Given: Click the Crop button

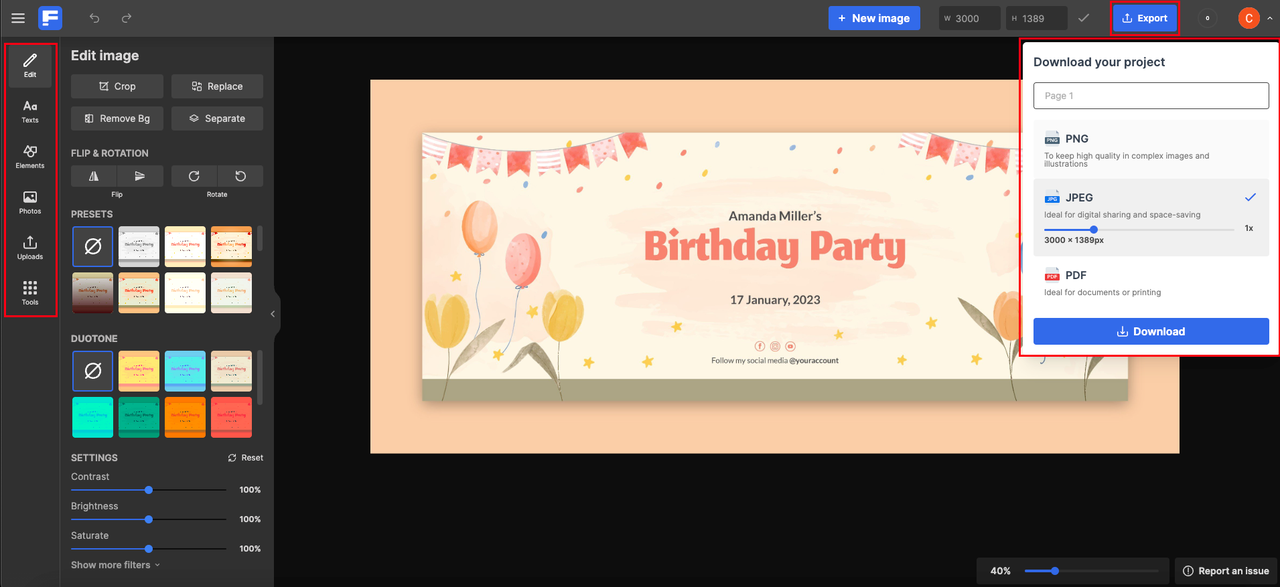Looking at the screenshot, I should point(117,86).
